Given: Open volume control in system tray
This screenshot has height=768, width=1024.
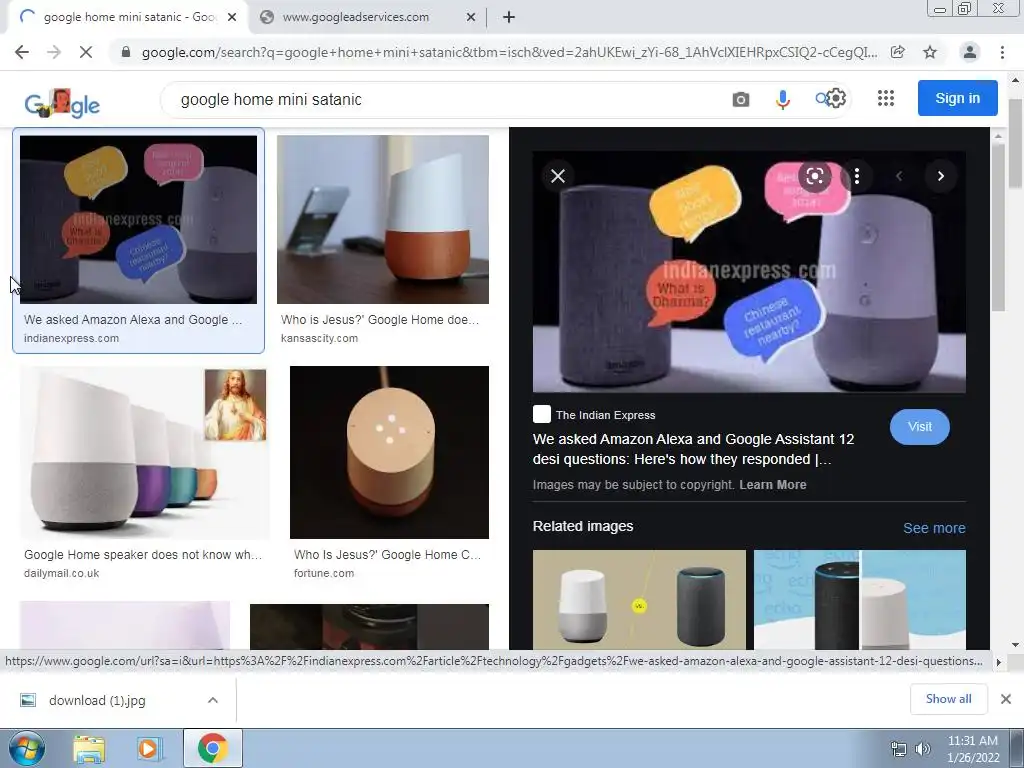Looking at the screenshot, I should pos(923,749).
